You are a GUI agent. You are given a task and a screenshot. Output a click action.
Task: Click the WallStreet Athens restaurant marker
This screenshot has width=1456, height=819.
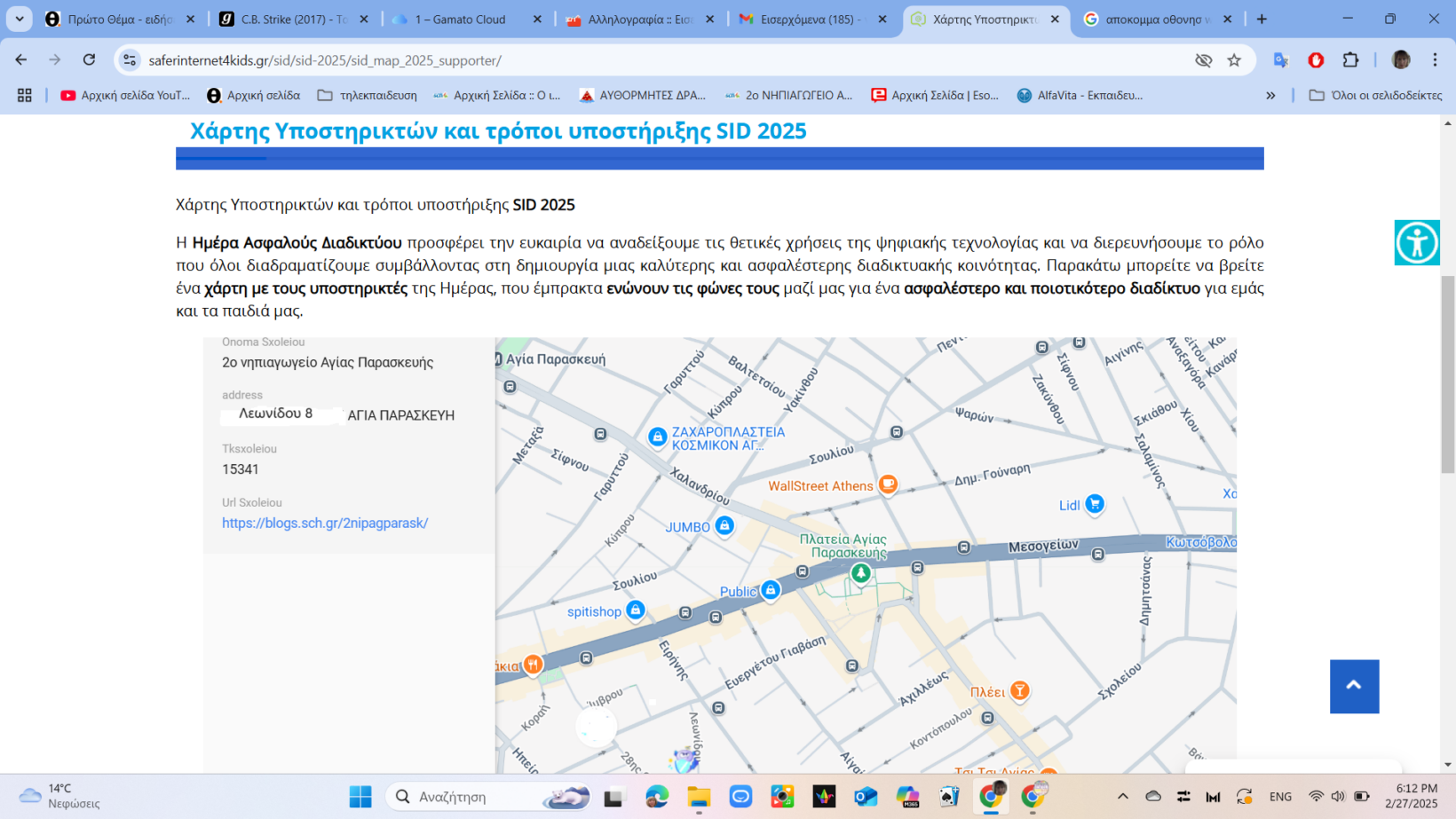[887, 484]
